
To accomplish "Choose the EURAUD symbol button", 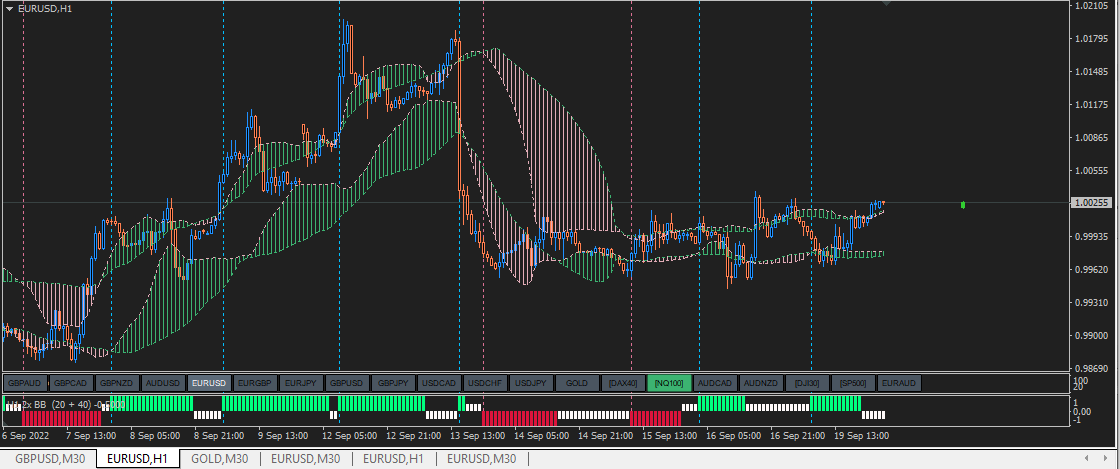I will 899,383.
